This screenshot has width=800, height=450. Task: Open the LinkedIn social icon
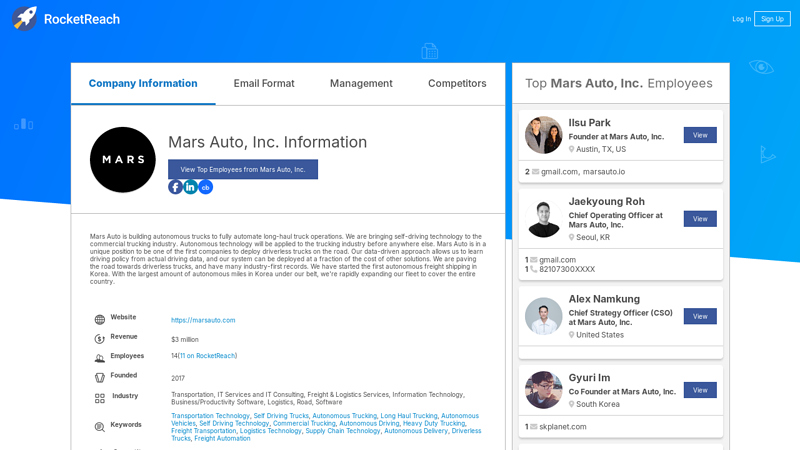(x=190, y=187)
